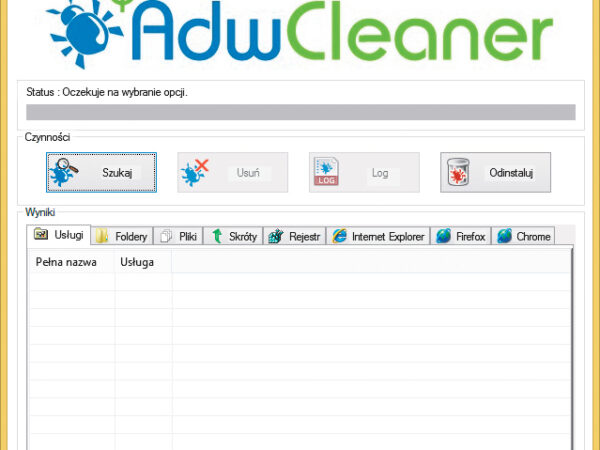This screenshot has width=600, height=450.
Task: Click the Status text line
Action: tap(107, 92)
